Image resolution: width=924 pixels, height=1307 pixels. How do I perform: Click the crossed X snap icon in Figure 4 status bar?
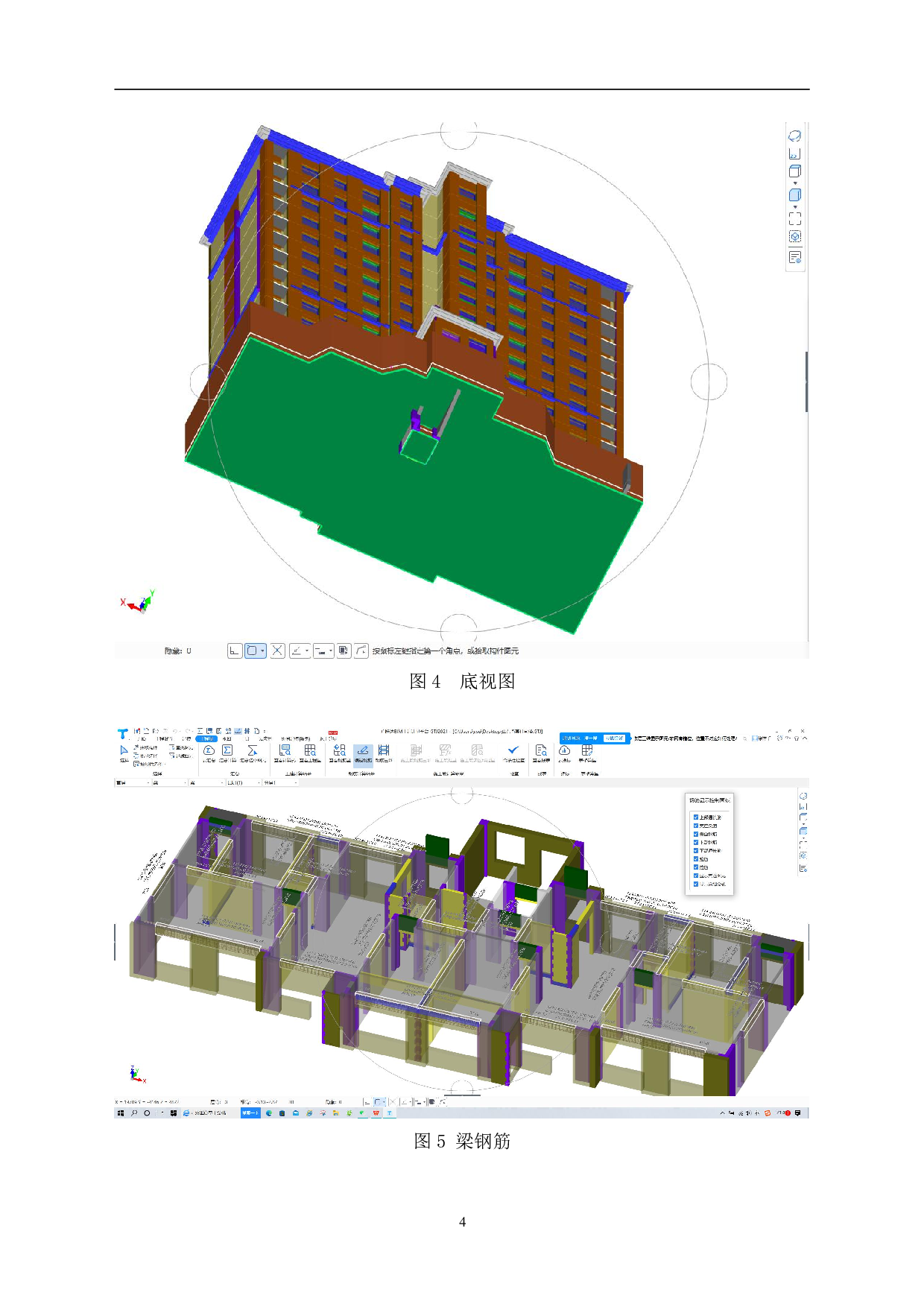[x=277, y=651]
